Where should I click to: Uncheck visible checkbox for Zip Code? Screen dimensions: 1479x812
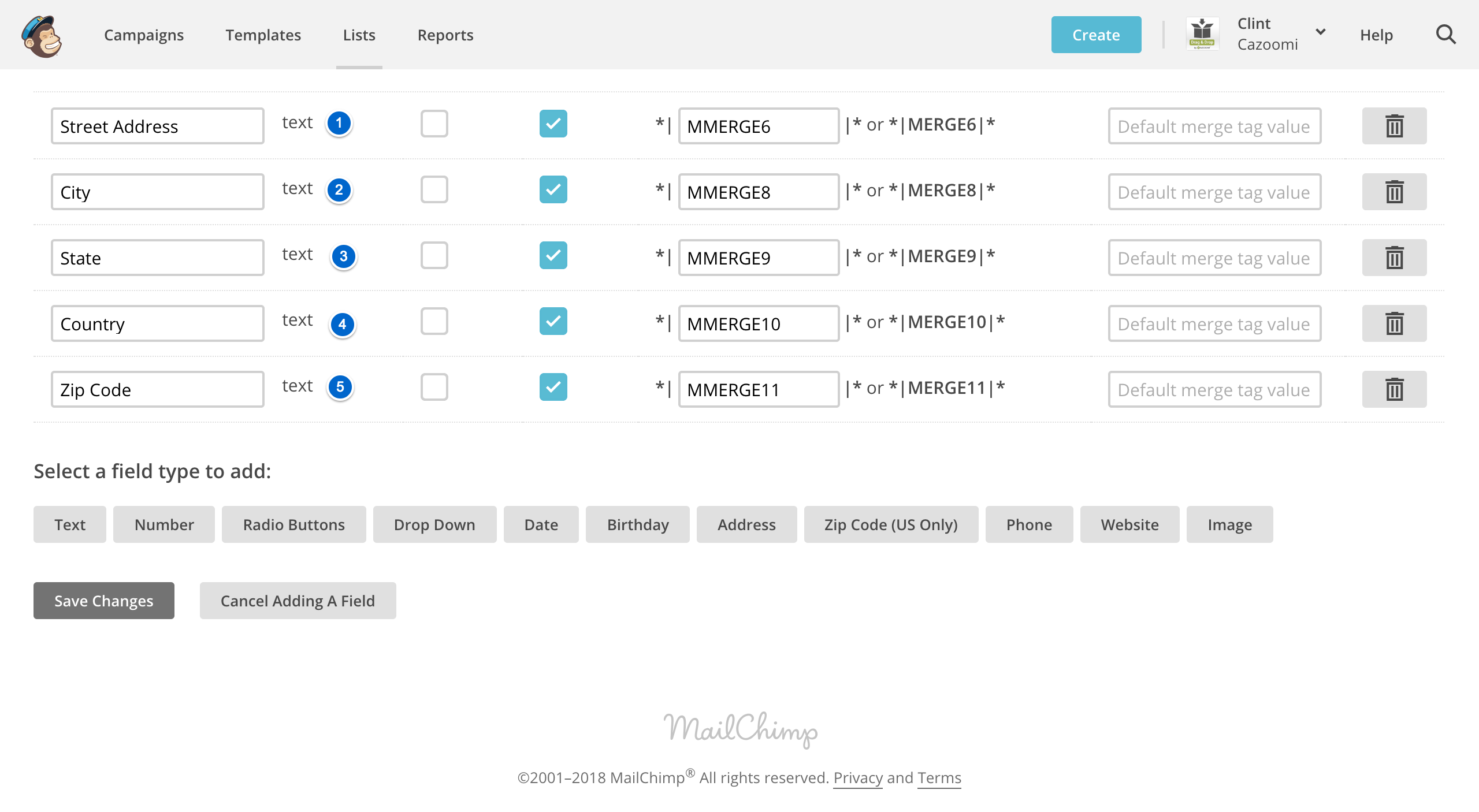tap(553, 387)
